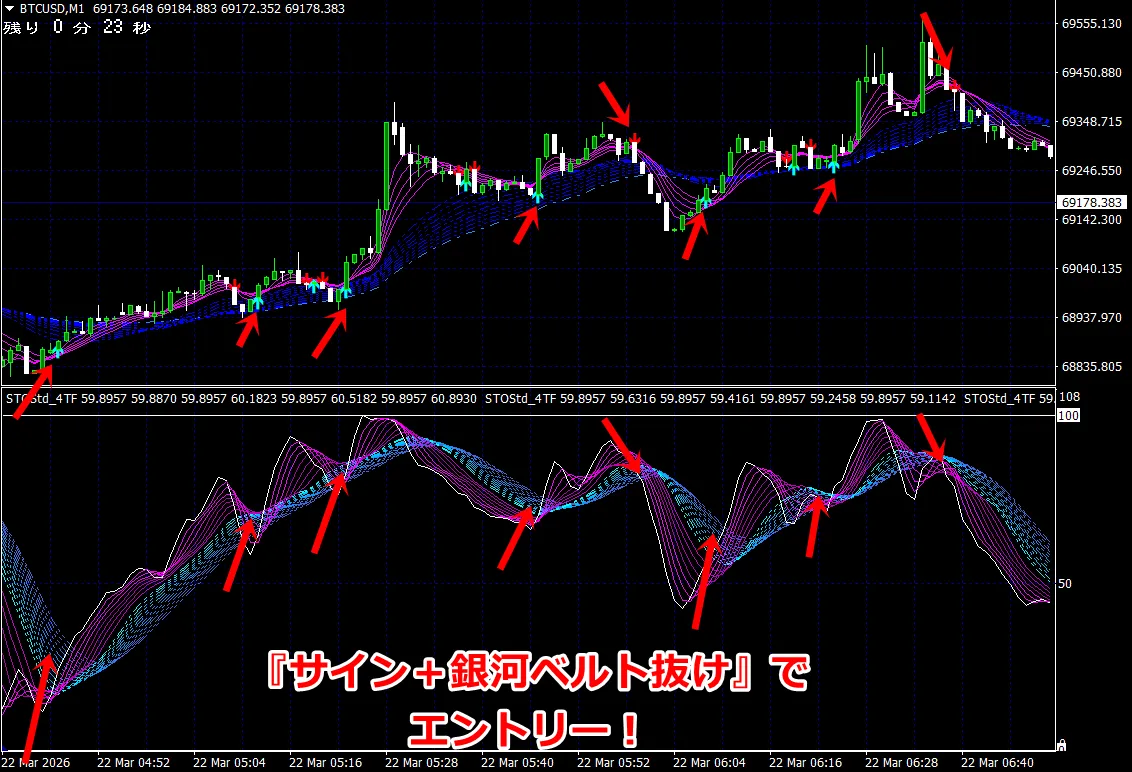The image size is (1132, 772).
Task: Click the current price label 69178.383
Action: click(1092, 203)
